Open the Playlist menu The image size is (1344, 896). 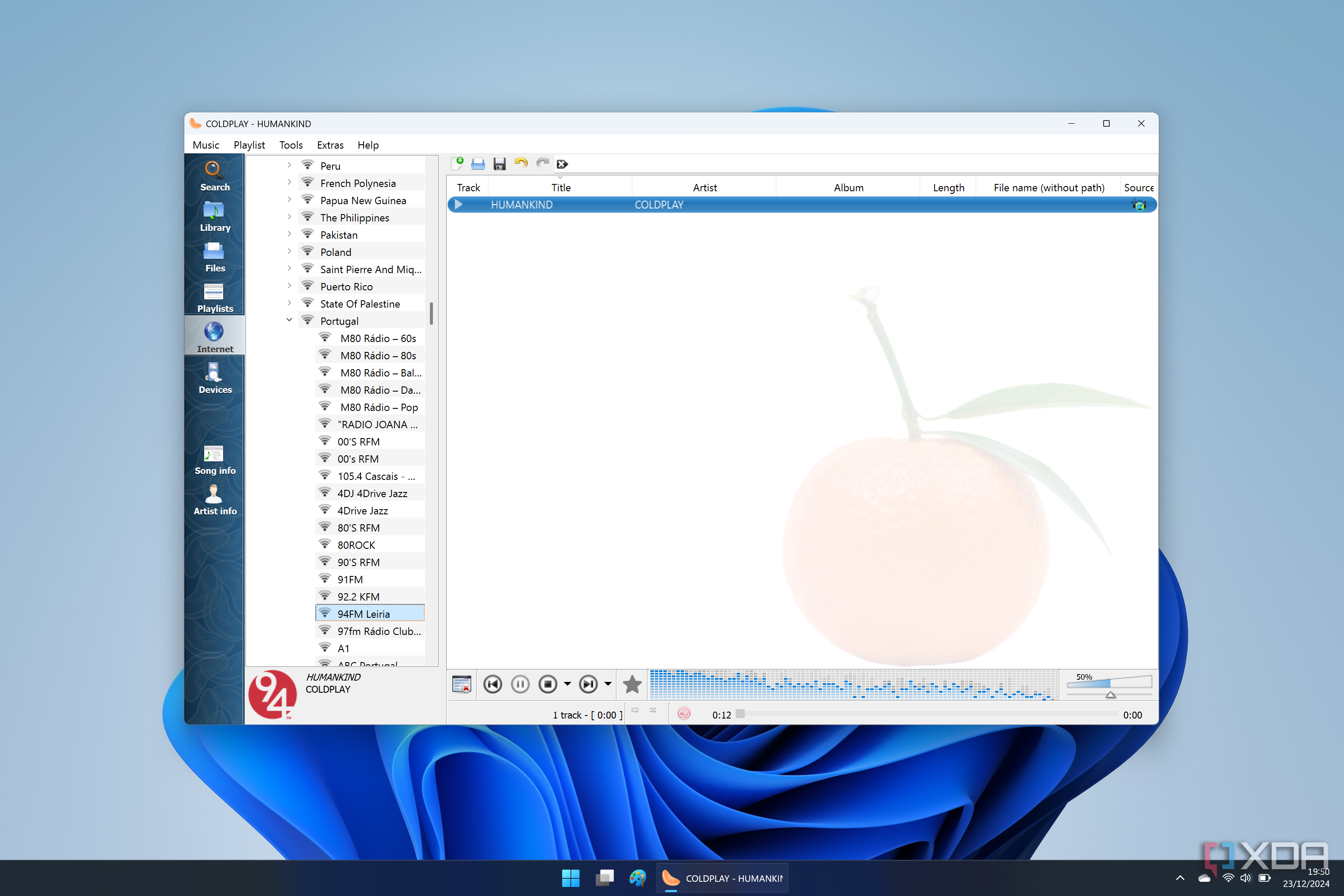249,145
